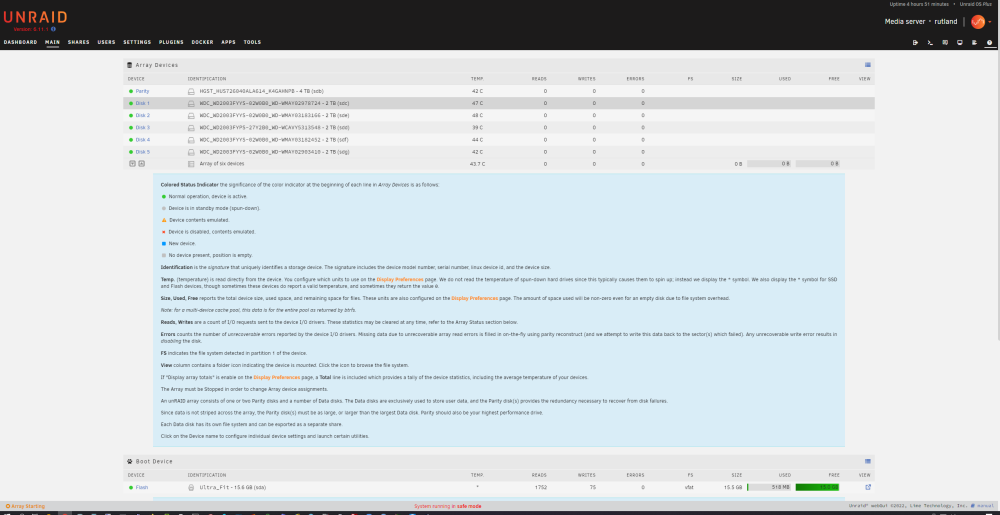
Task: Click the info monitor icon in navbar
Action: pyautogui.click(x=960, y=43)
